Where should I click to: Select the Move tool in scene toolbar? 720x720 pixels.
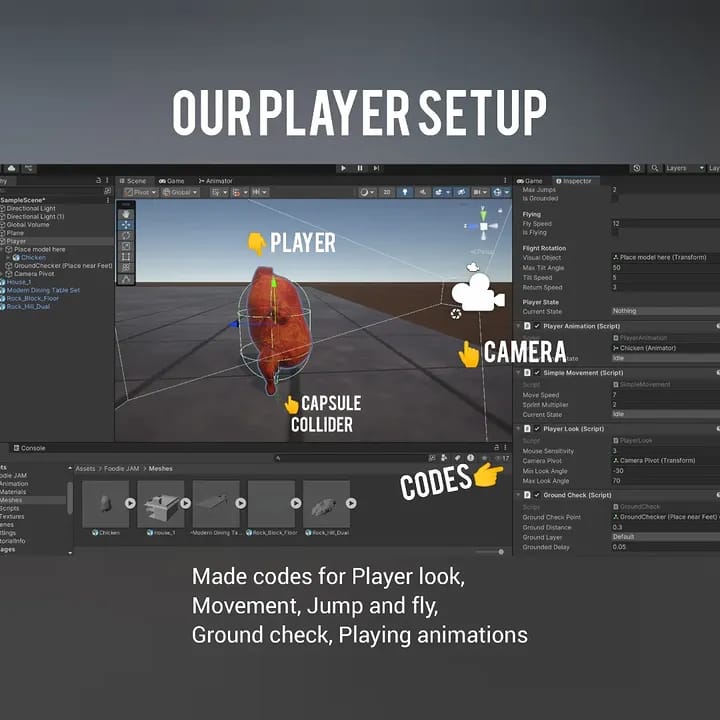pyautogui.click(x=126, y=225)
